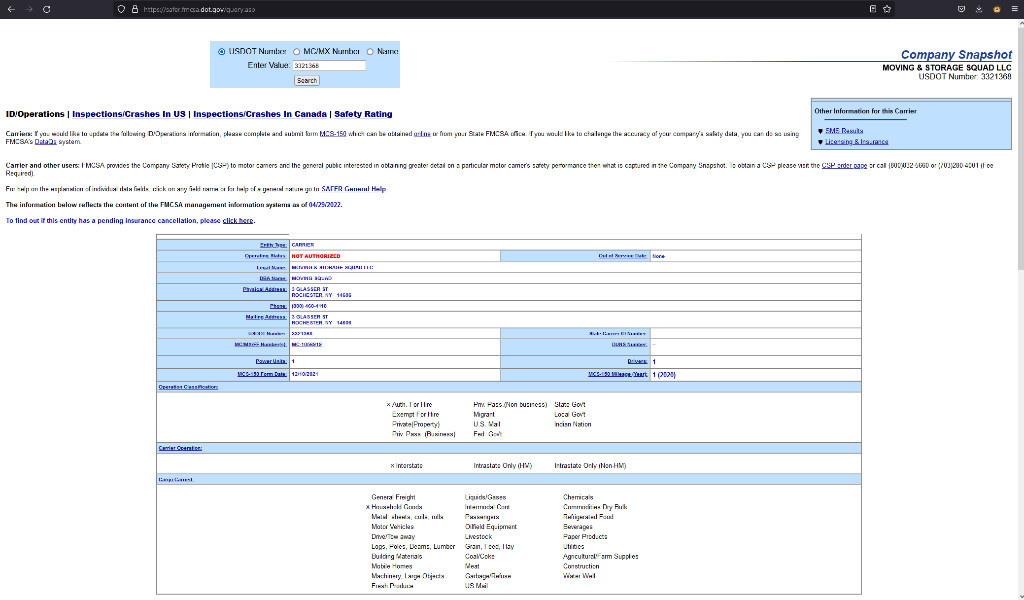Select the Name radio button

[x=370, y=51]
